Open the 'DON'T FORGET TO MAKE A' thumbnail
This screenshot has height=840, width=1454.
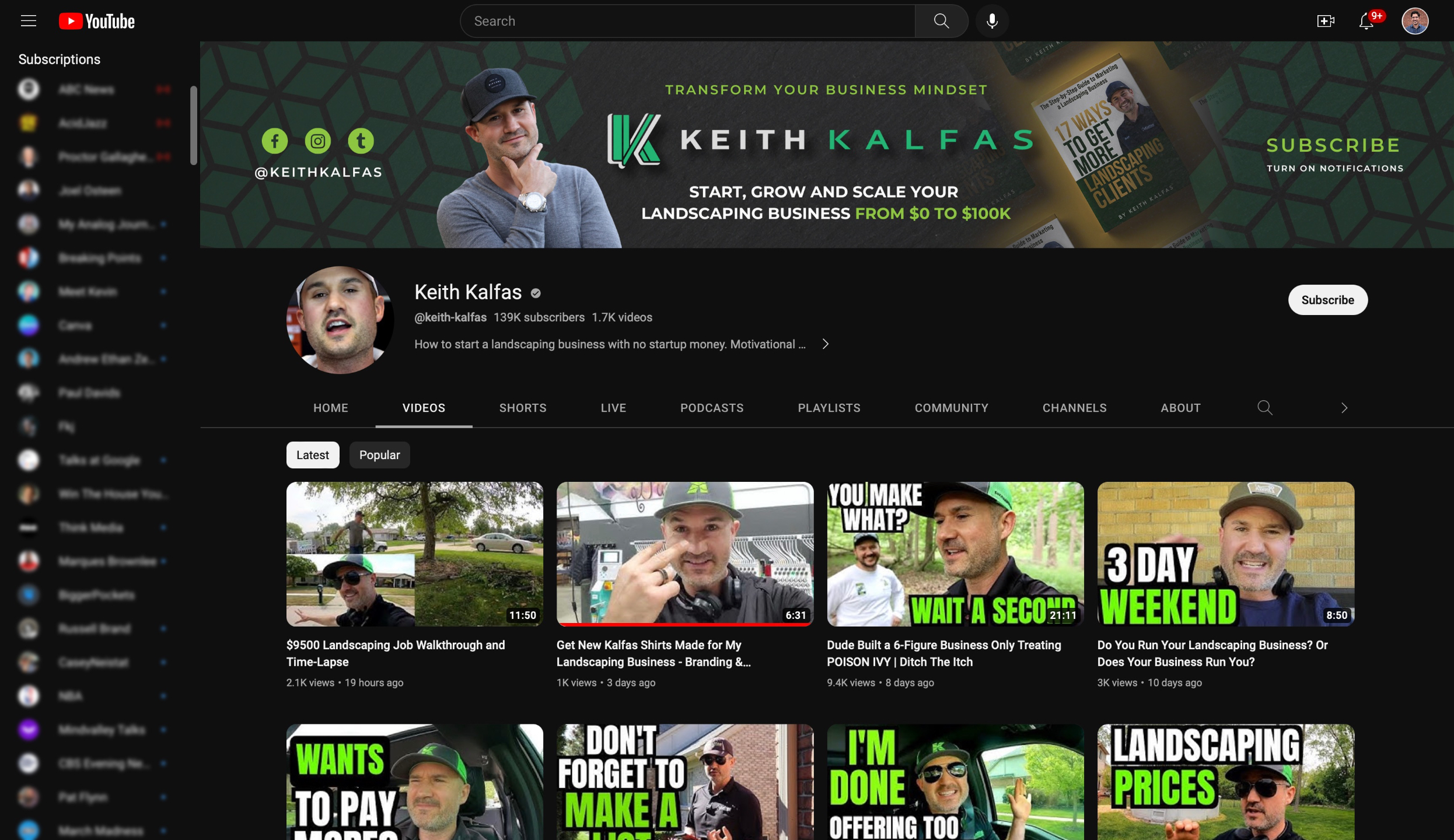[x=685, y=782]
